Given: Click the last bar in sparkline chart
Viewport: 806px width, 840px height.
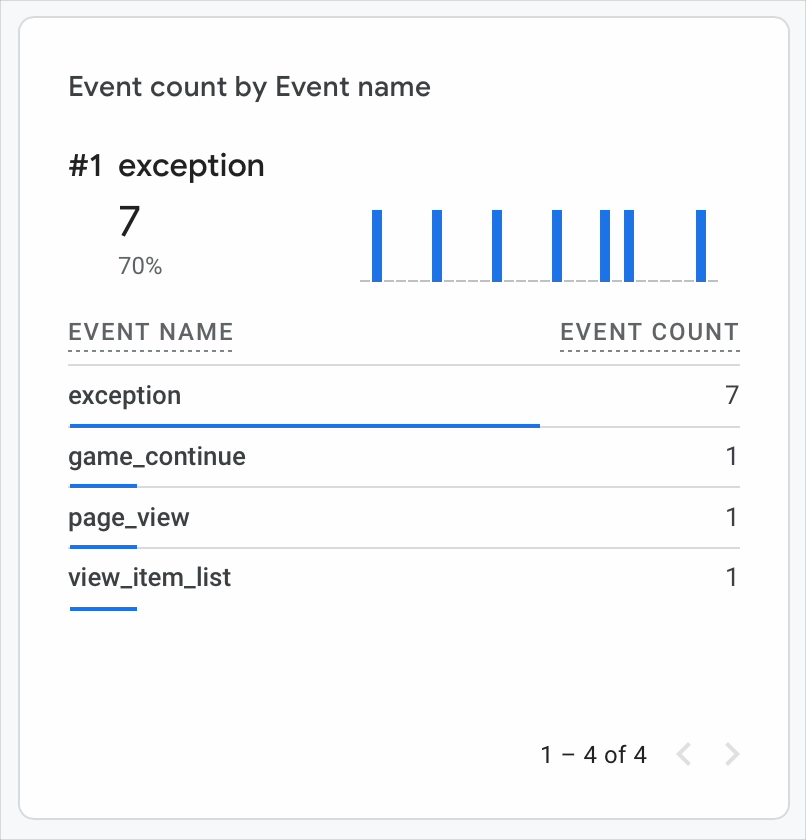Looking at the screenshot, I should point(701,245).
